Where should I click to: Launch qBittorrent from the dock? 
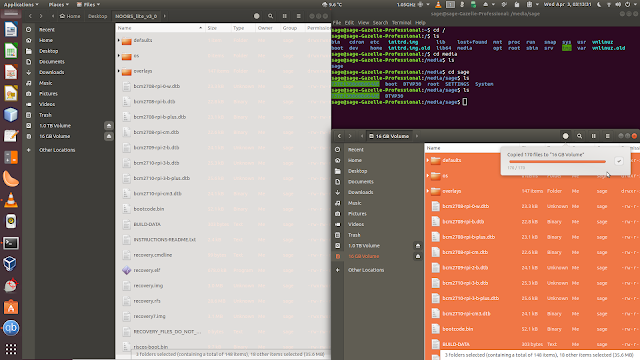point(11,328)
